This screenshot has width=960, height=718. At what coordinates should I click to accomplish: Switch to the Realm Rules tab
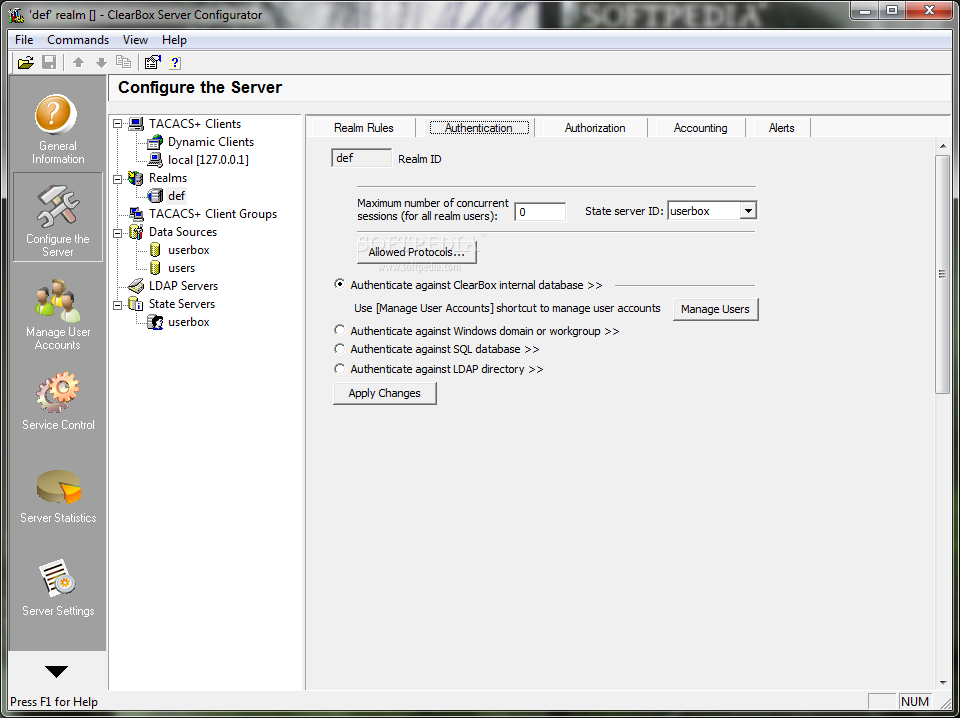(x=364, y=128)
